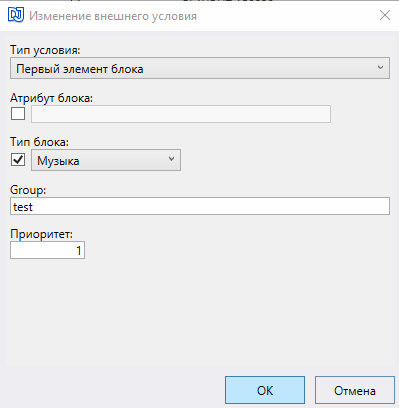
Task: Click the Тип блока label
Action: [x=39, y=142]
